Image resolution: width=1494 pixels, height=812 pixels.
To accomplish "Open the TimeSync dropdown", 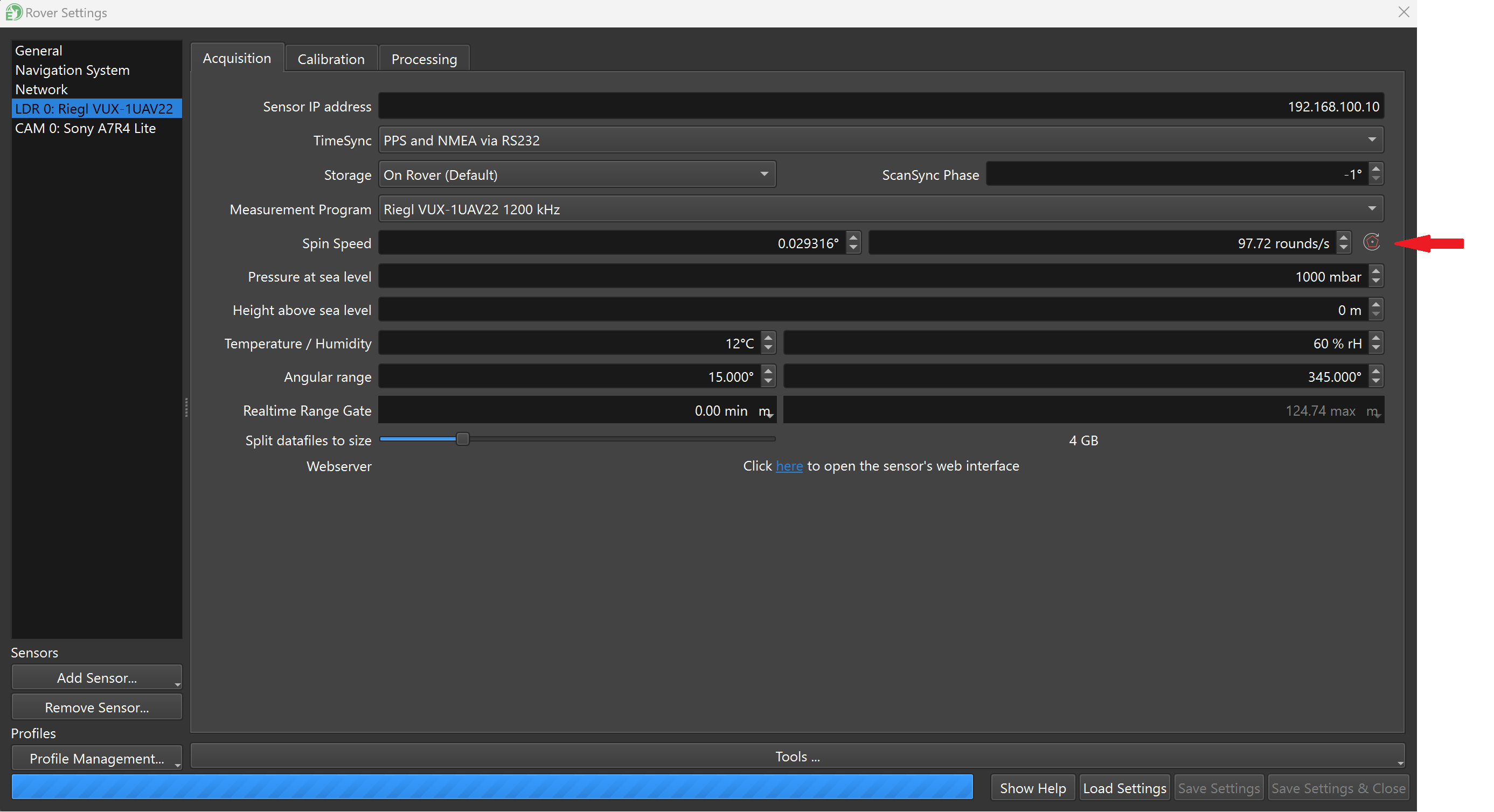I will [1371, 139].
